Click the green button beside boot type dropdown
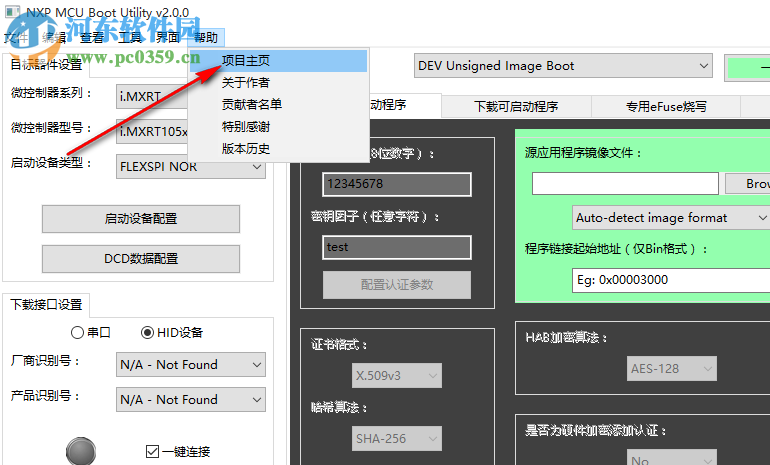Image resolution: width=770 pixels, height=465 pixels. point(747,67)
